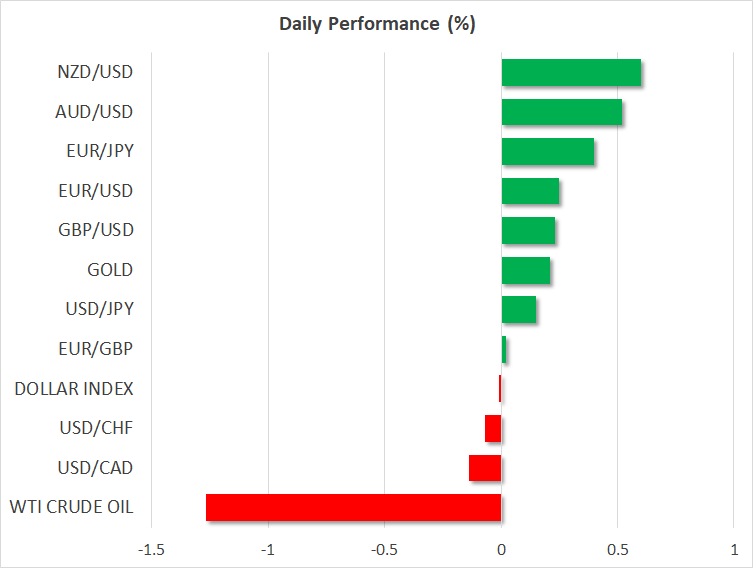Image resolution: width=753 pixels, height=568 pixels.
Task: Click the small EUR/GBP bar
Action: point(504,349)
